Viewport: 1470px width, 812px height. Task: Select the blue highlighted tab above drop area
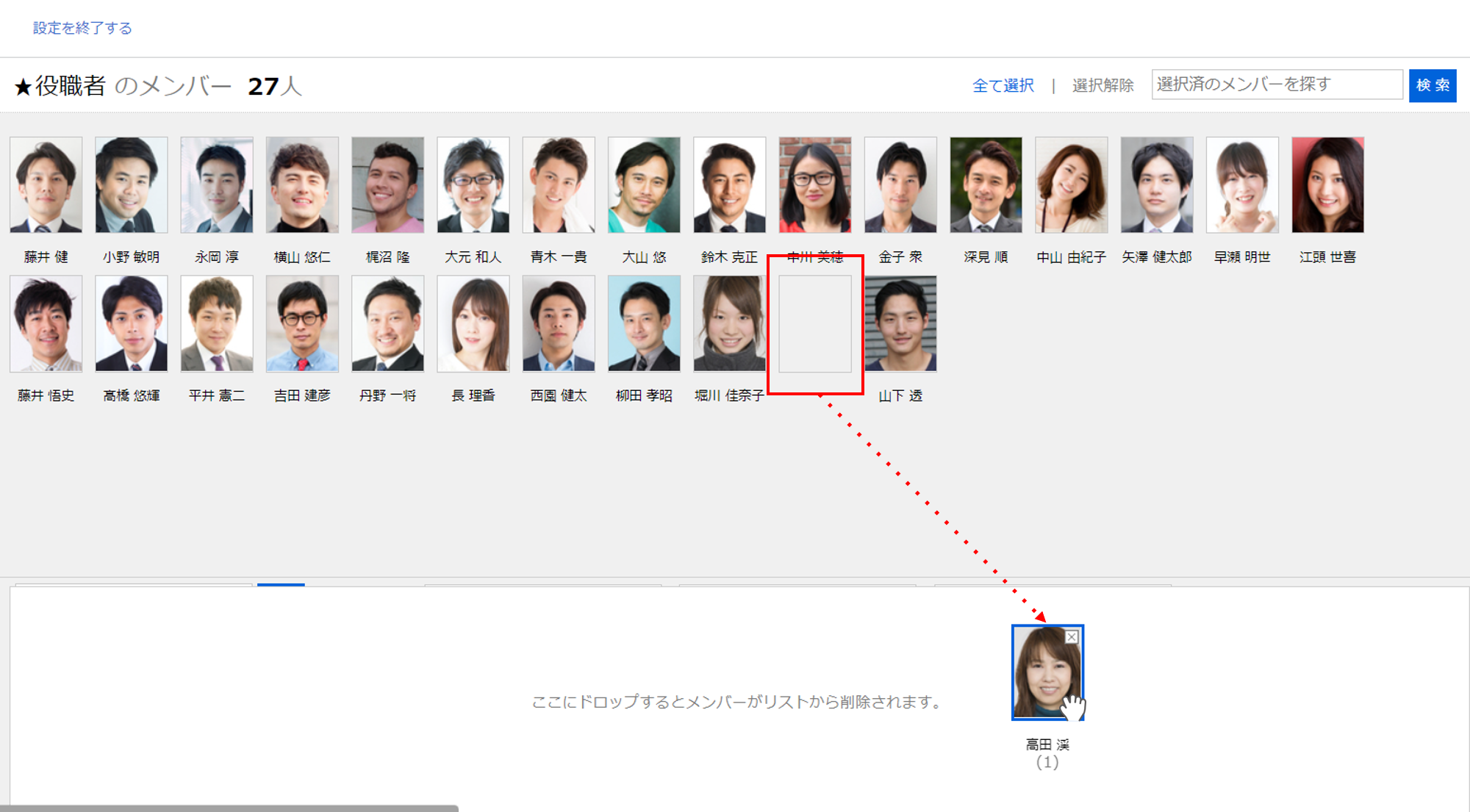pyautogui.click(x=281, y=585)
